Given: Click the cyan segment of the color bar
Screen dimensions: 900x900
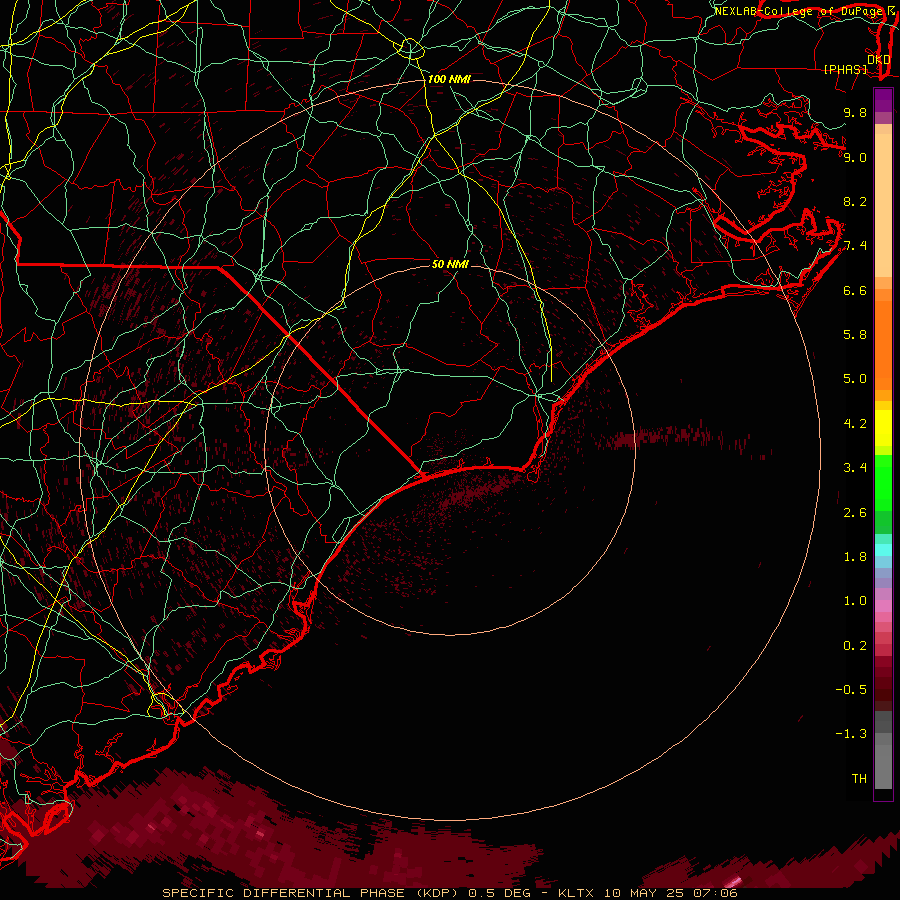Looking at the screenshot, I should (x=883, y=550).
